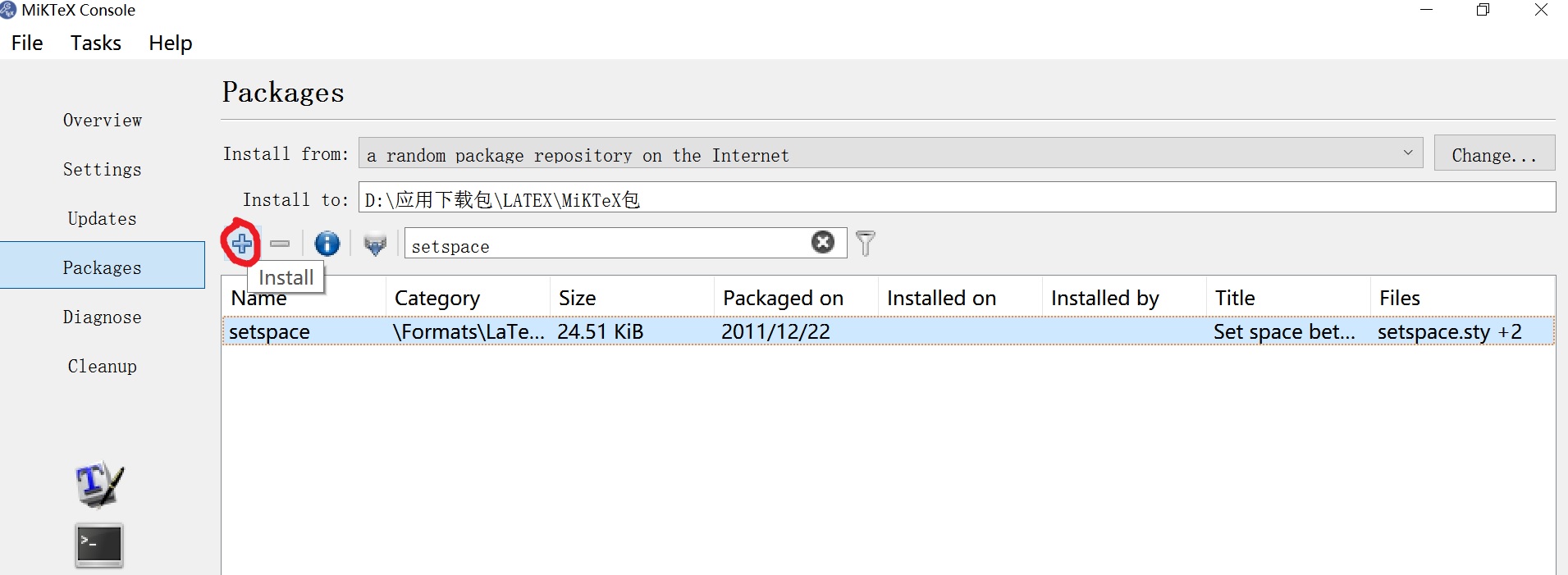This screenshot has width=1568, height=575.
Task: Click the 24.51 KiB size cell
Action: pos(632,331)
